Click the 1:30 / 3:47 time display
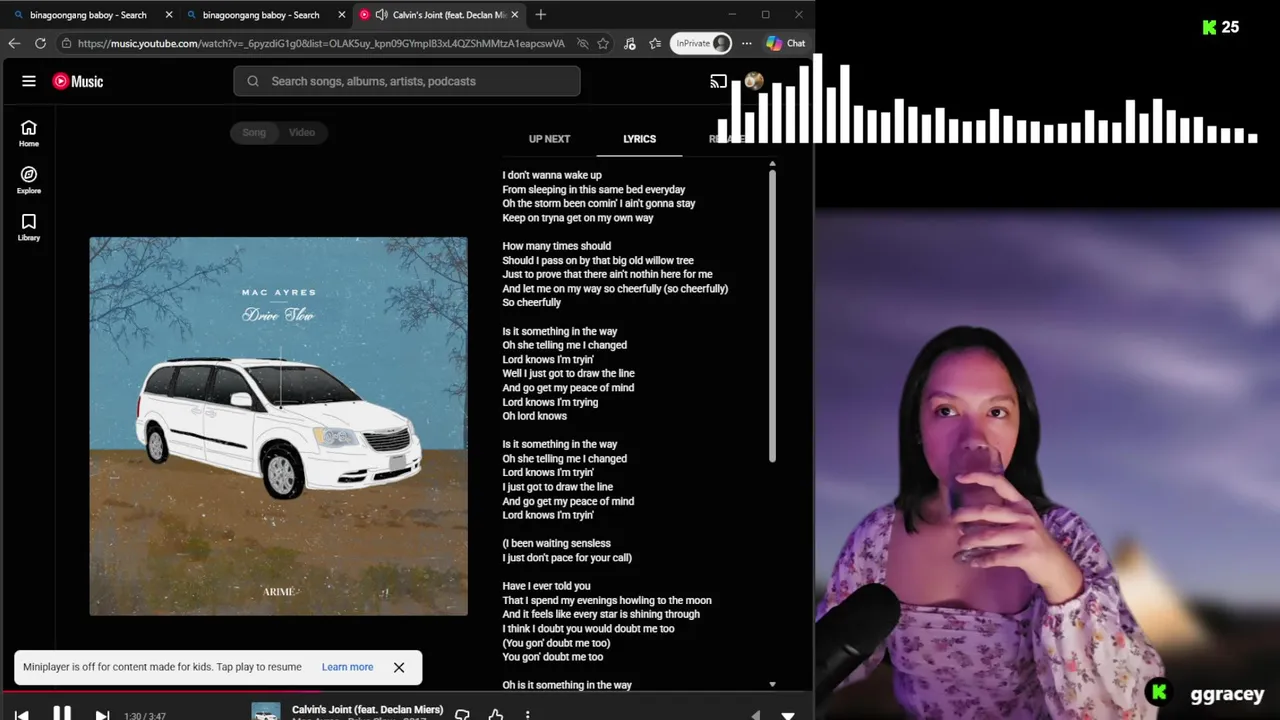1280x720 pixels. click(145, 716)
